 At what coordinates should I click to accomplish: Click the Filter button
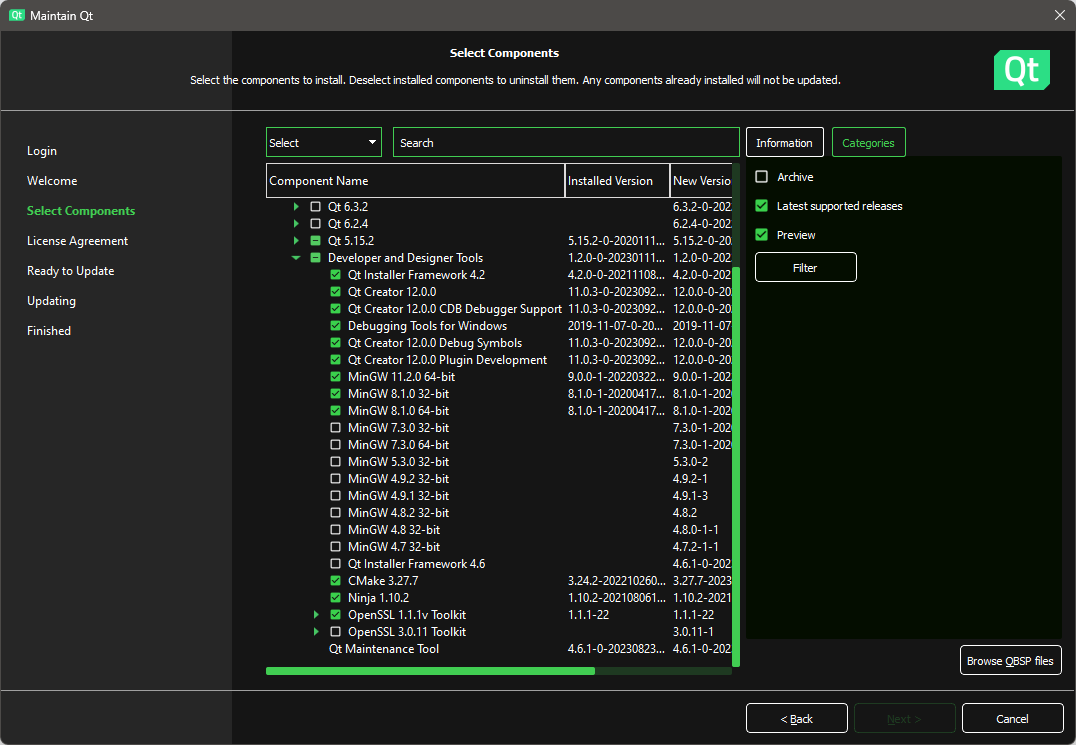806,268
